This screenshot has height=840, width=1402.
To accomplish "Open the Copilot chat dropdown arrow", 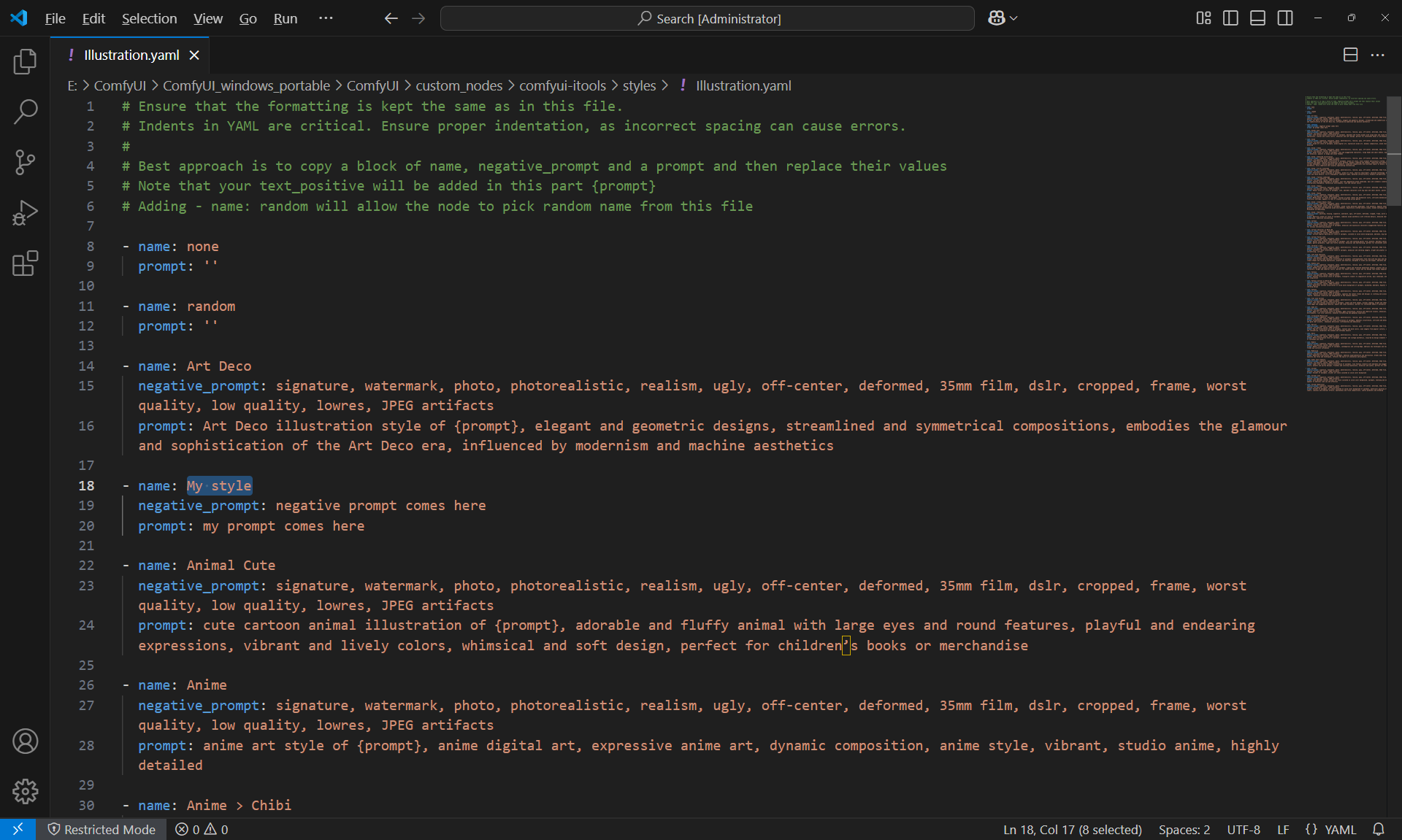I will pyautogui.click(x=1014, y=18).
